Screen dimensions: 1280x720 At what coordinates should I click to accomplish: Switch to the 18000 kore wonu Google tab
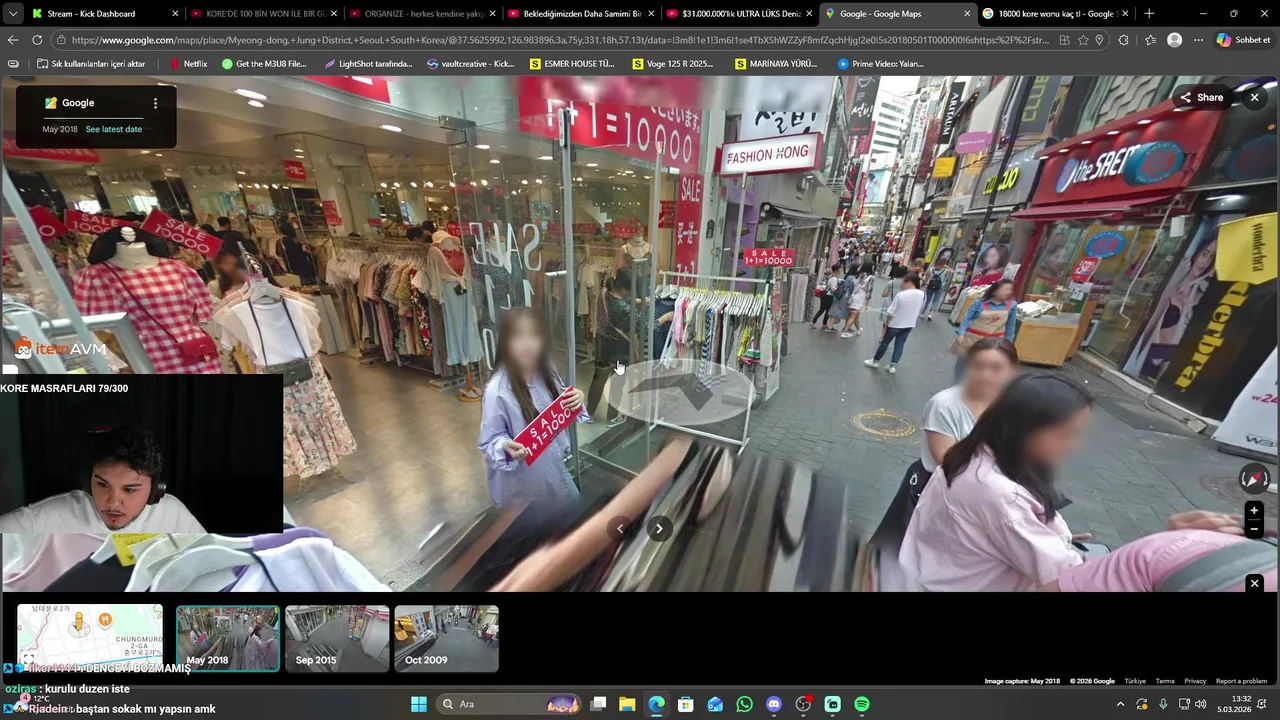1057,14
